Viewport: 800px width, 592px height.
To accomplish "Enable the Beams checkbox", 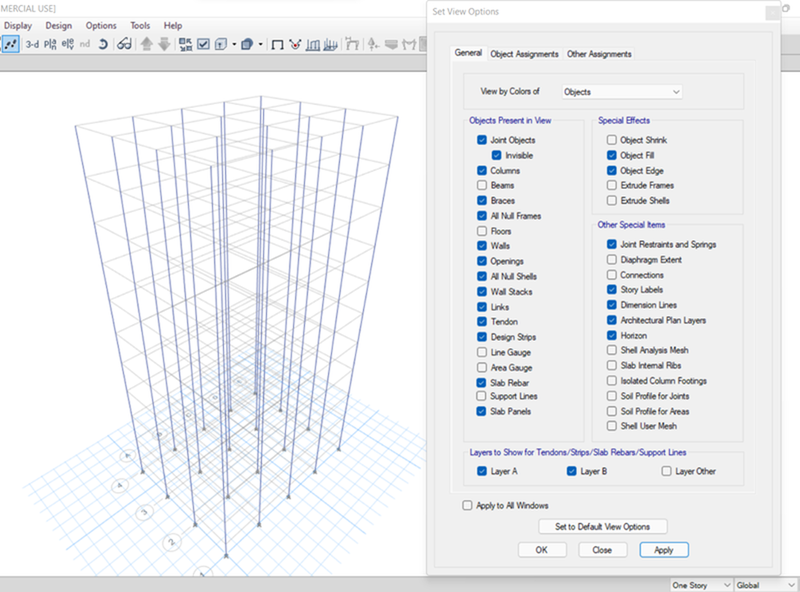I will point(482,185).
